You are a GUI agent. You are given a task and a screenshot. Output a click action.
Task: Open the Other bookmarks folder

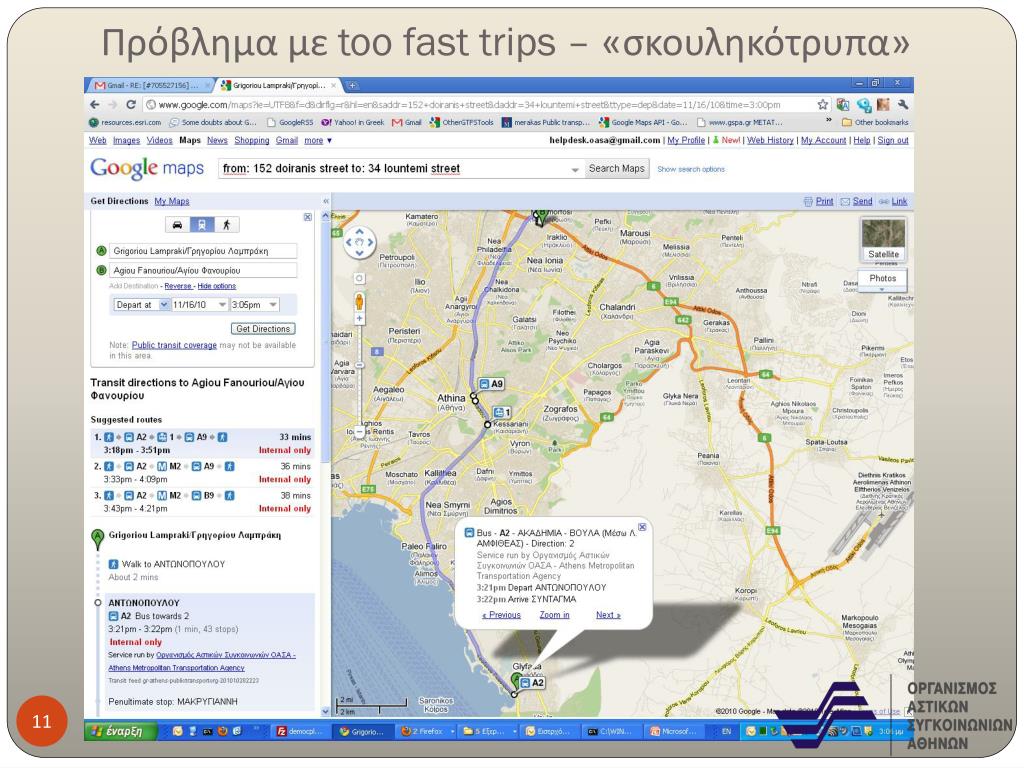click(875, 122)
